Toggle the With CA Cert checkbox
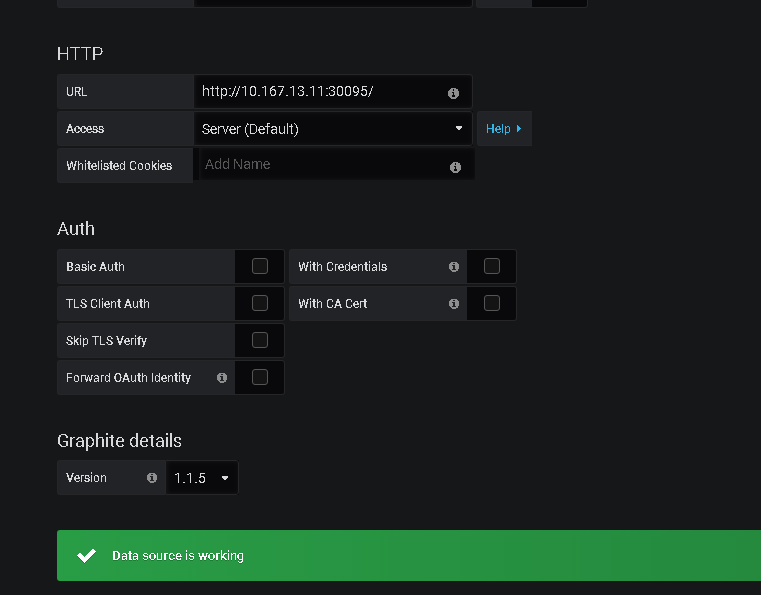 click(491, 303)
